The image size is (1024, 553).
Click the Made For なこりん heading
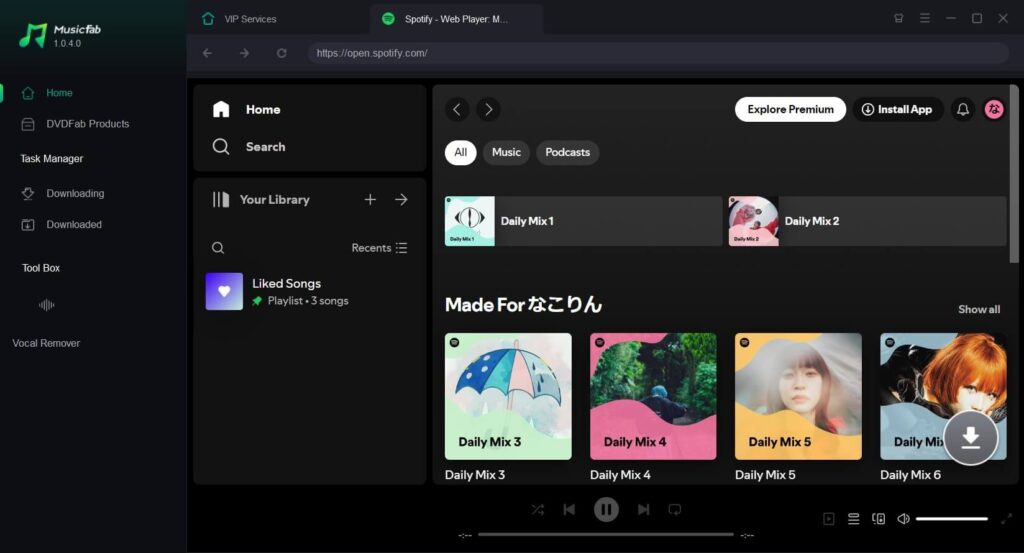523,305
